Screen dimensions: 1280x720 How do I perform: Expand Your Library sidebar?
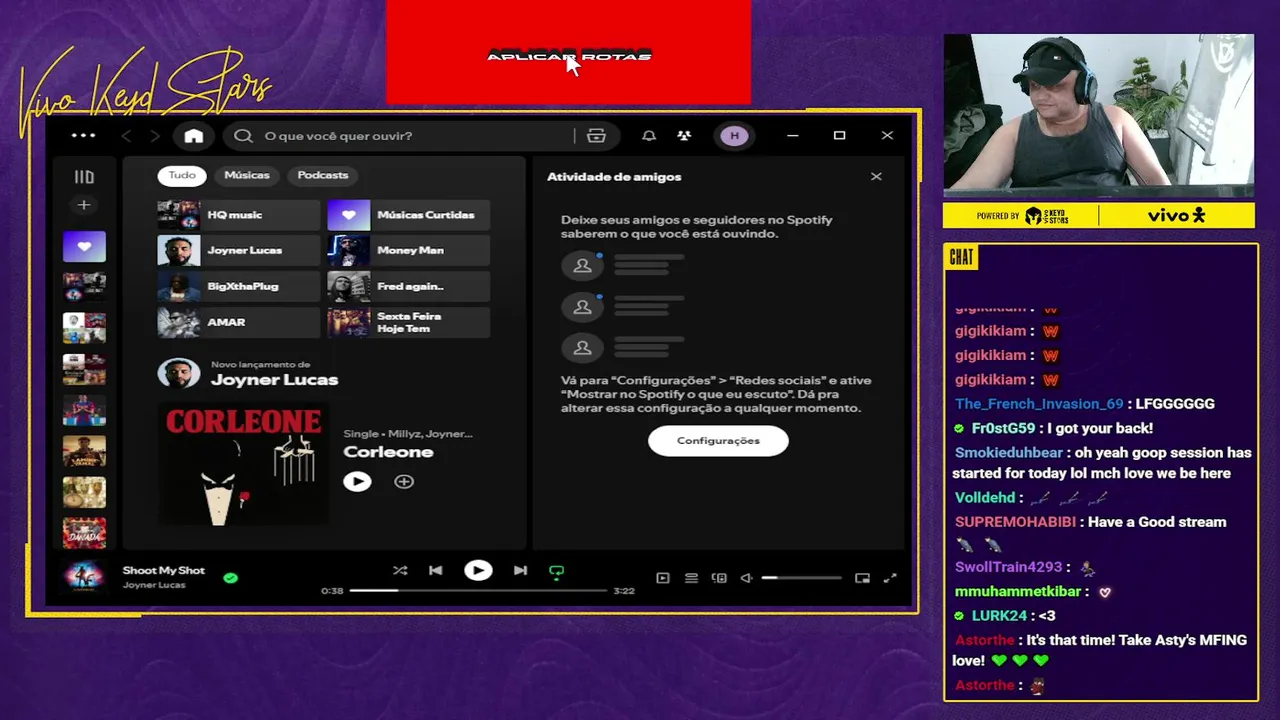click(x=84, y=177)
